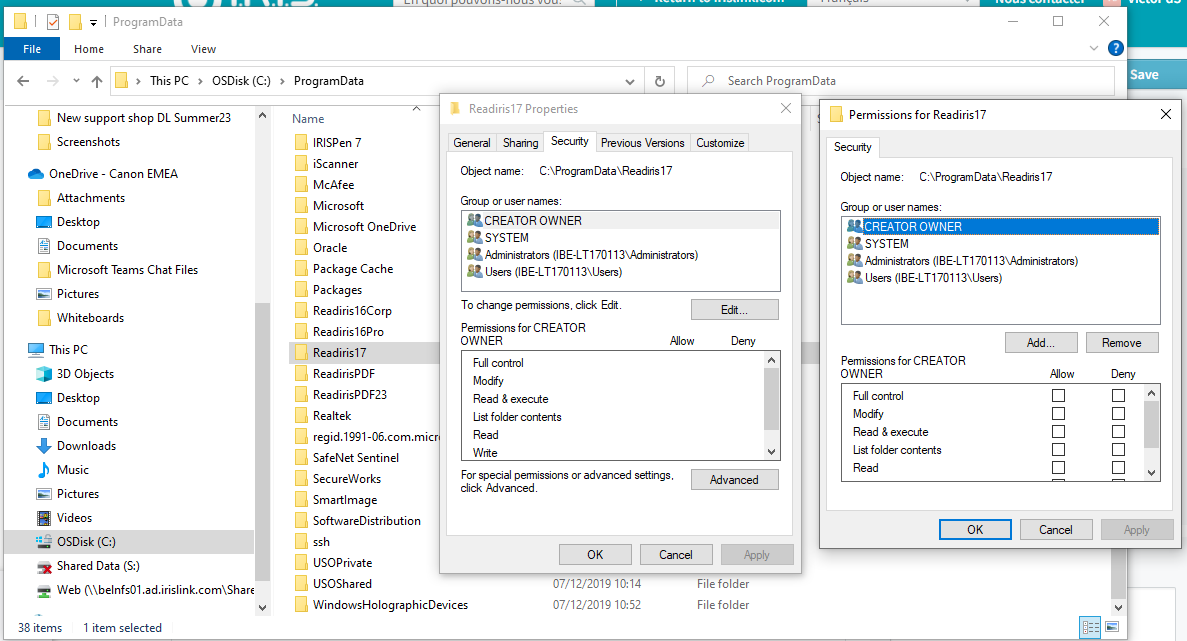The height and width of the screenshot is (641, 1187).
Task: Open Quick Access Toolbar customize dropdown
Action: pos(93,23)
